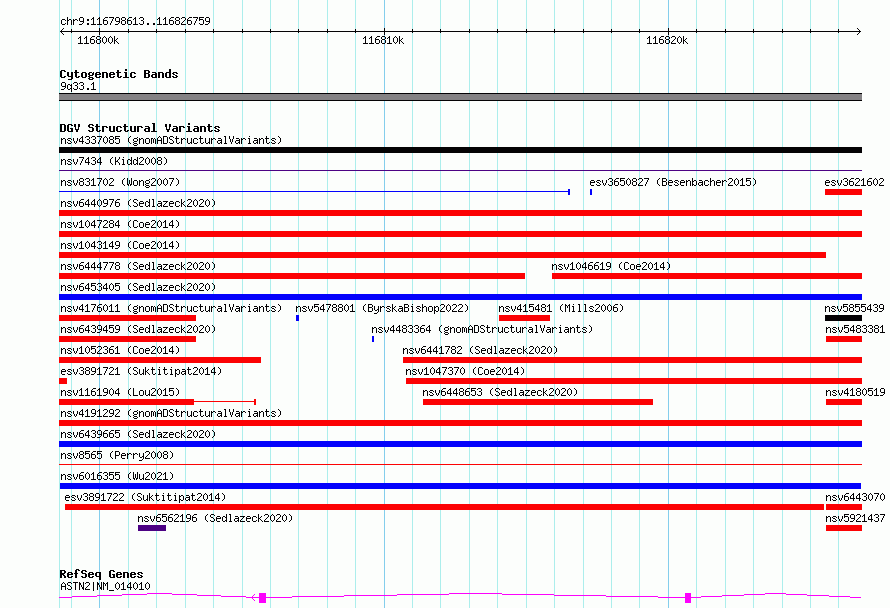The height and width of the screenshot is (608, 890).
Task: Click the black nsv4337085 variant bar
Action: click(x=460, y=150)
